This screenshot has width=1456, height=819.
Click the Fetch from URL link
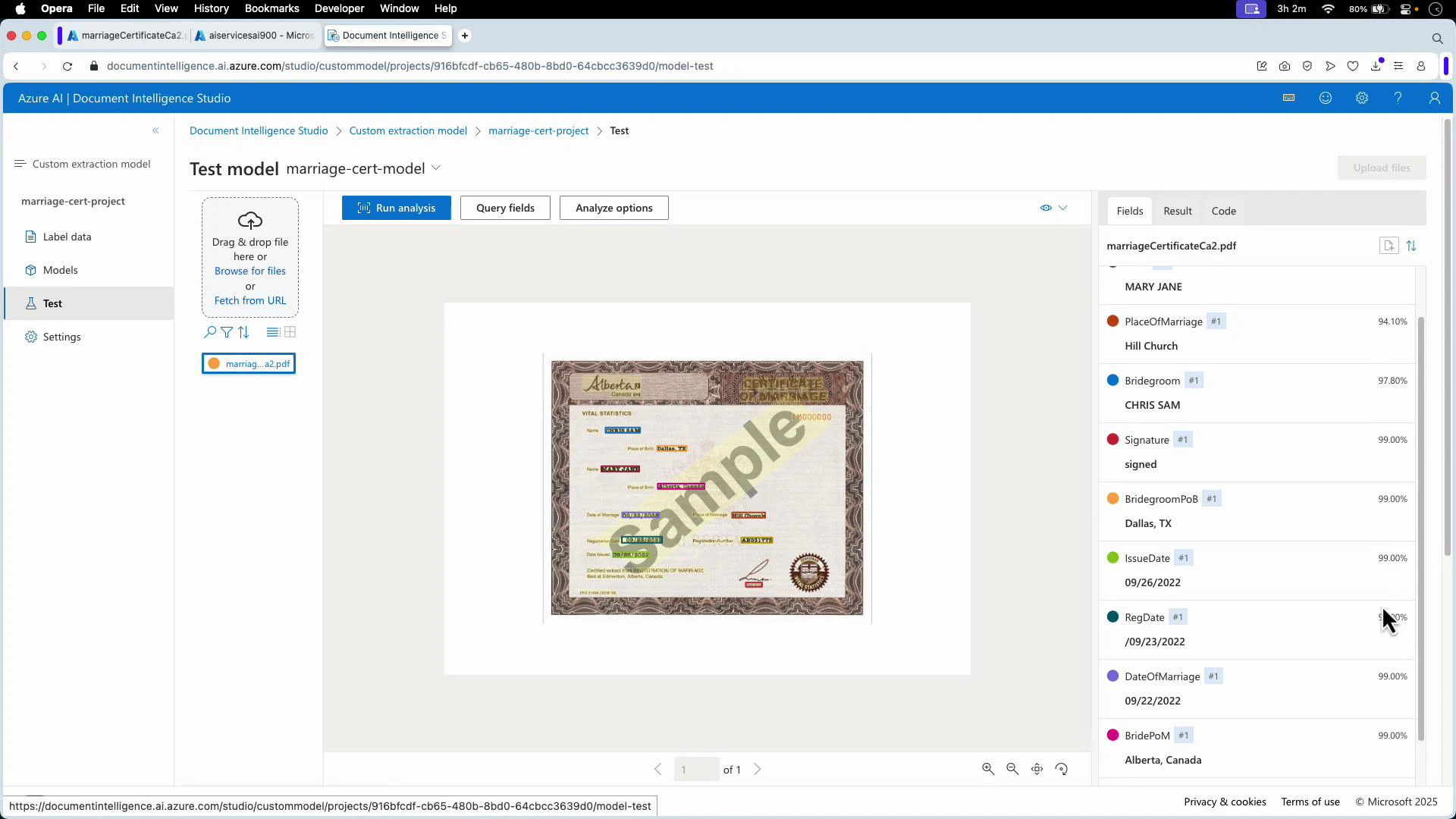tap(249, 300)
